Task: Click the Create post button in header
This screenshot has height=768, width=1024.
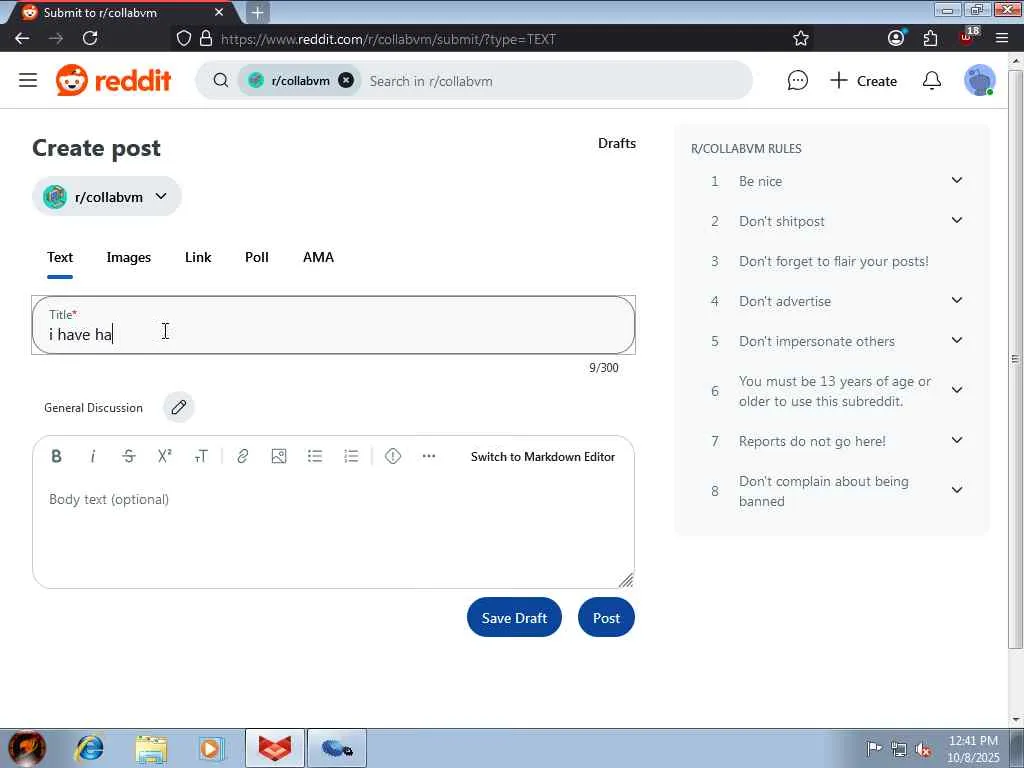Action: pos(863,80)
